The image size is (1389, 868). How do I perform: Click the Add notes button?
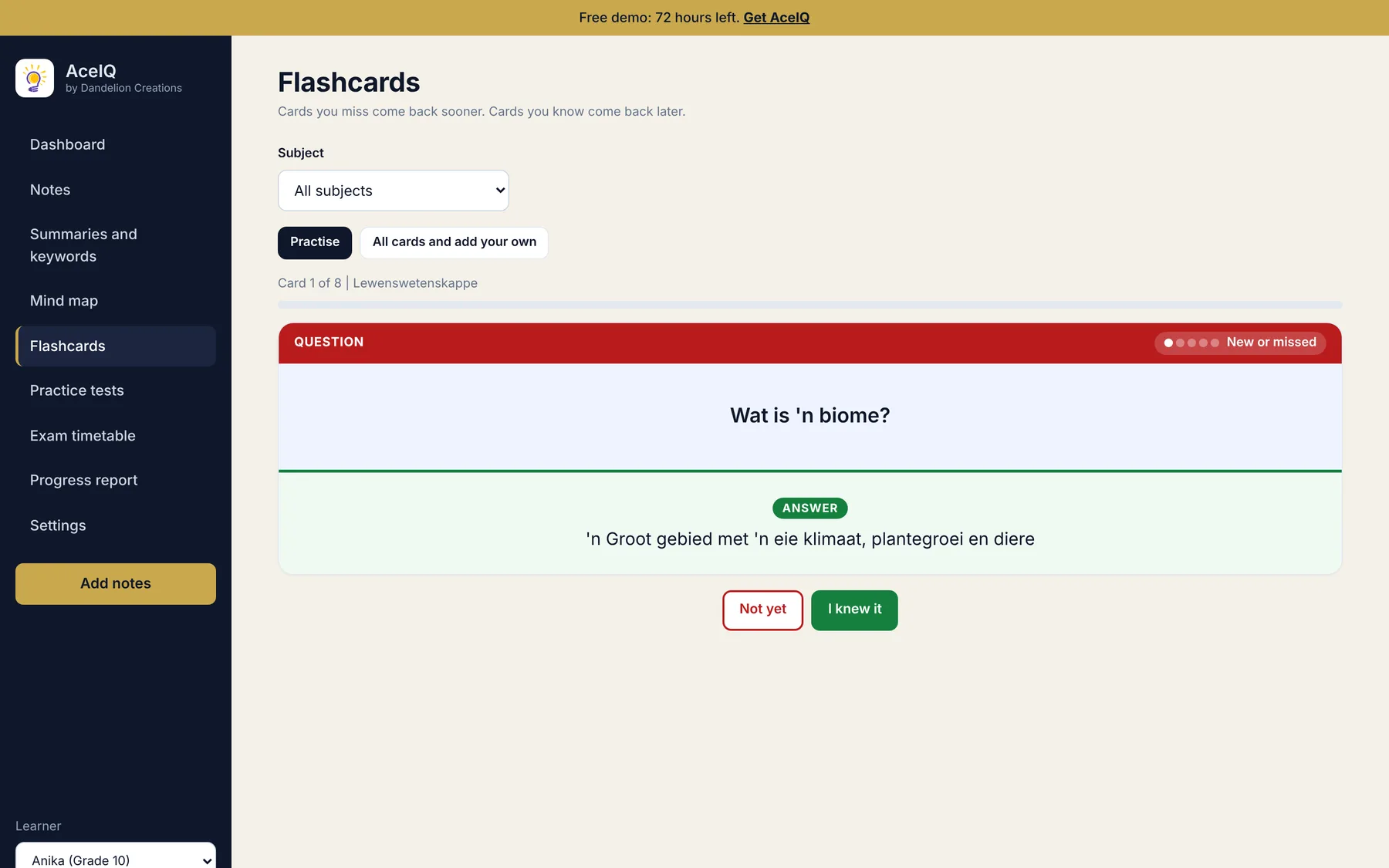(x=116, y=584)
